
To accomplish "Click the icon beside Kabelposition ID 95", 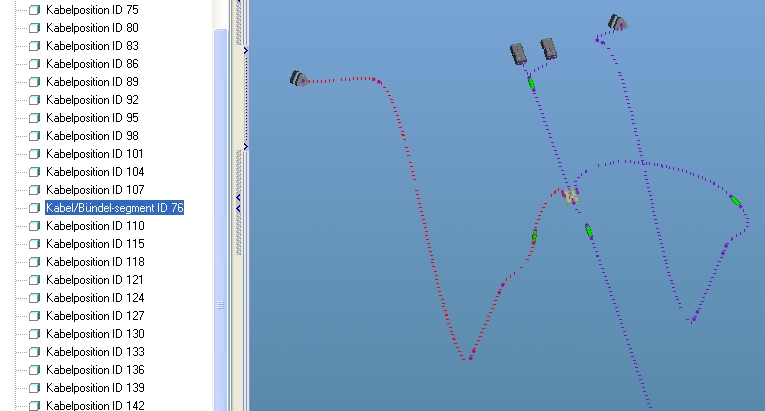I will tap(35, 118).
